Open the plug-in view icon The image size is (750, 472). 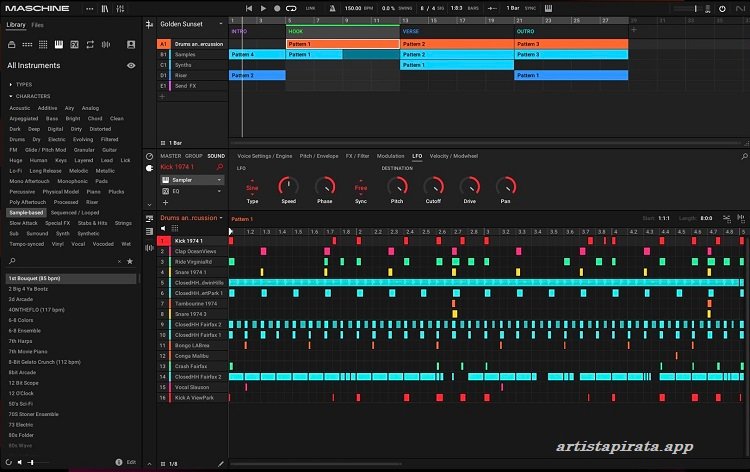[x=149, y=168]
